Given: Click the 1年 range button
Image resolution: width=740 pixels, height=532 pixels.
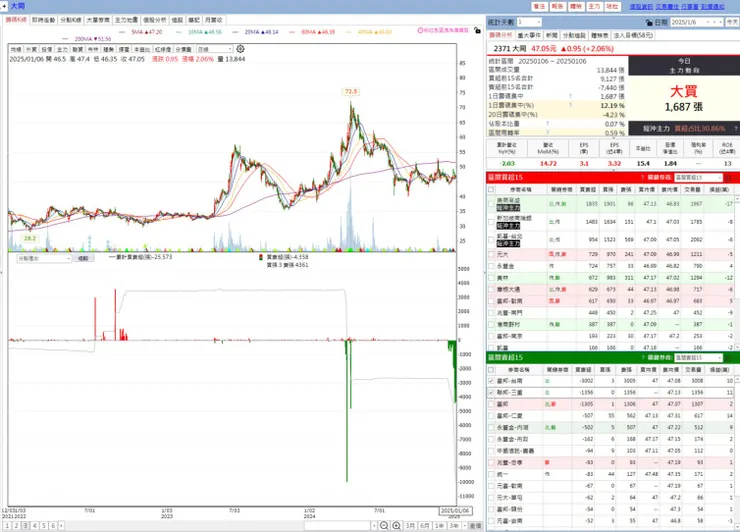Looking at the screenshot, I should pyautogui.click(x=439, y=525).
